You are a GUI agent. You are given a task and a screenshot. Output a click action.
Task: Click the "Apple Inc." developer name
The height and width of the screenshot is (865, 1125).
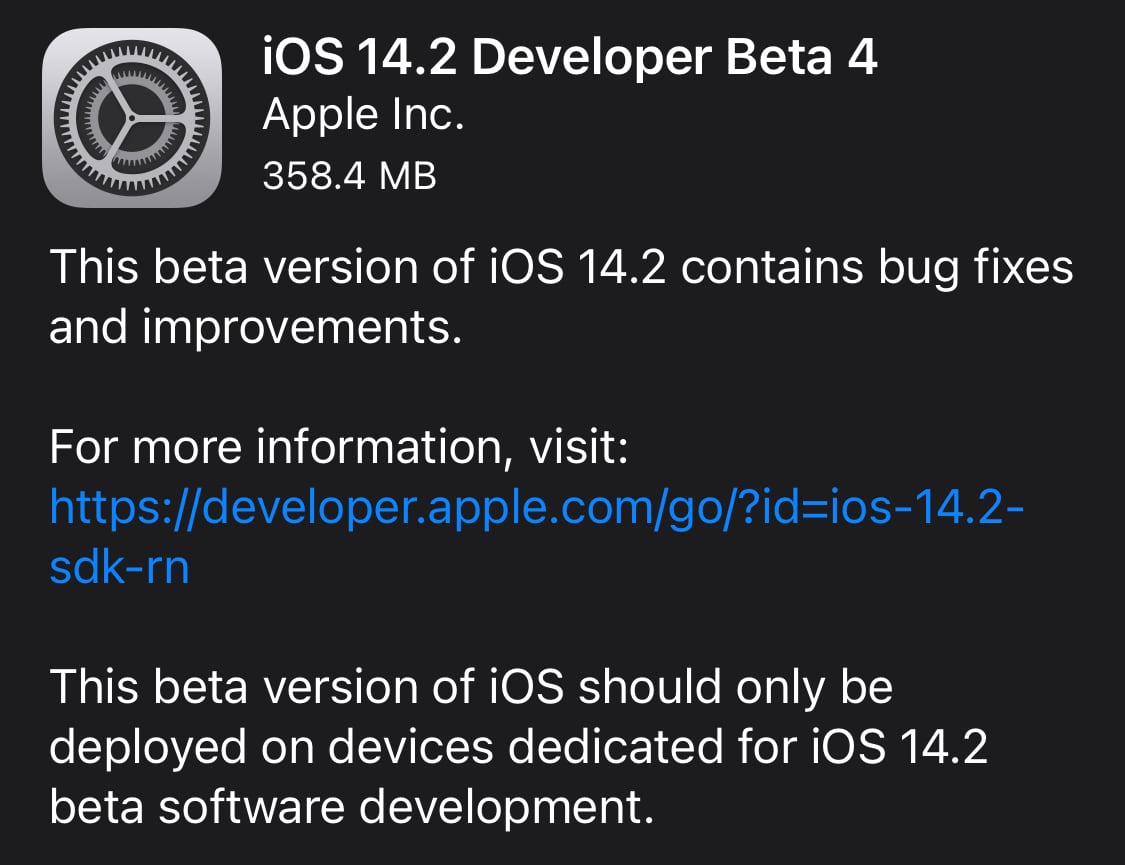[363, 117]
